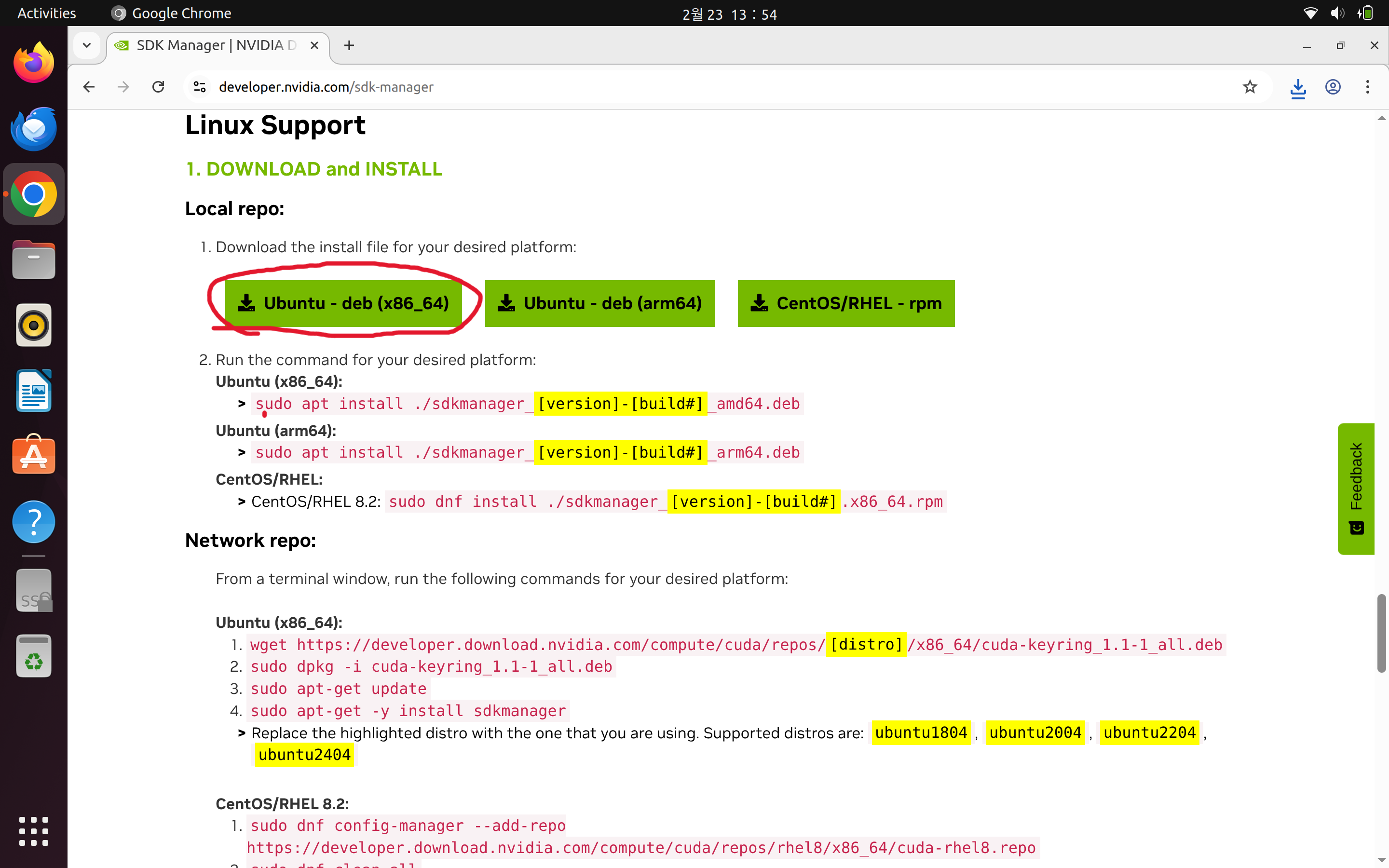Click the page vertical scrollbar thumb
Image resolution: width=1389 pixels, height=868 pixels.
(1382, 633)
